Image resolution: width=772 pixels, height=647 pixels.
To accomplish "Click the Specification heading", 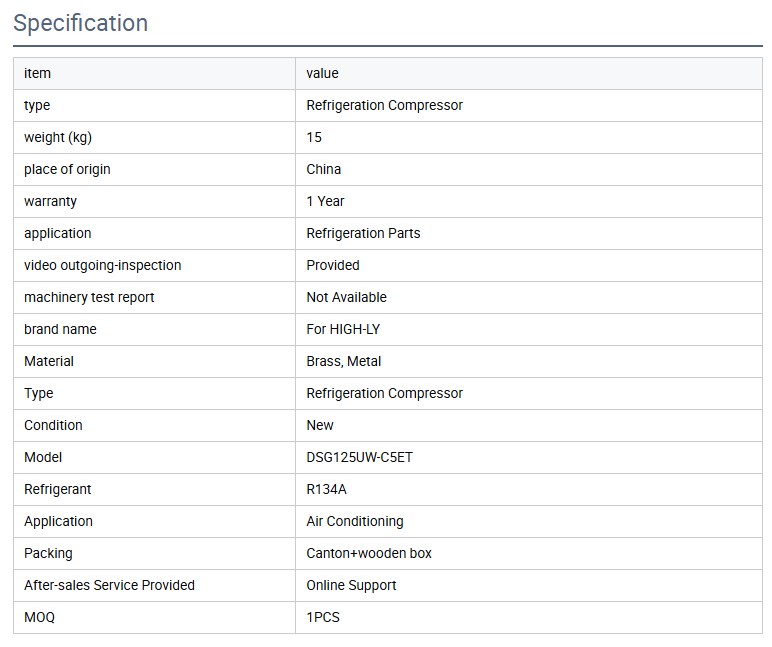I will click(81, 23).
